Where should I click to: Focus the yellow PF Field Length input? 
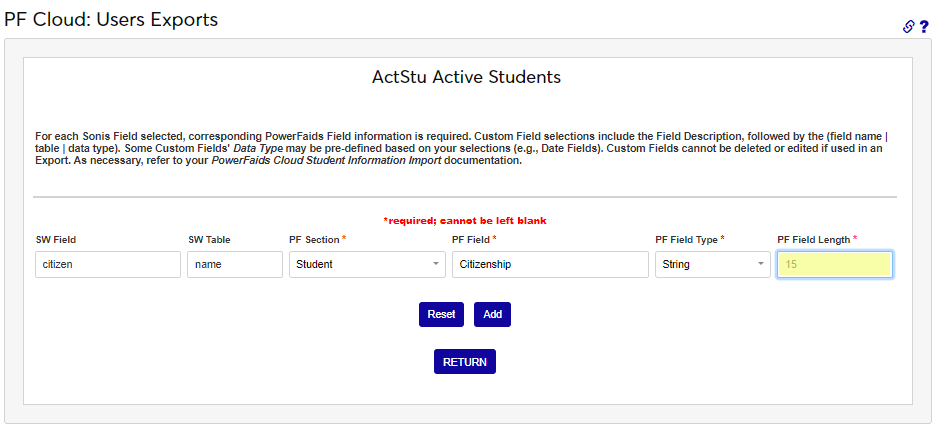click(834, 264)
